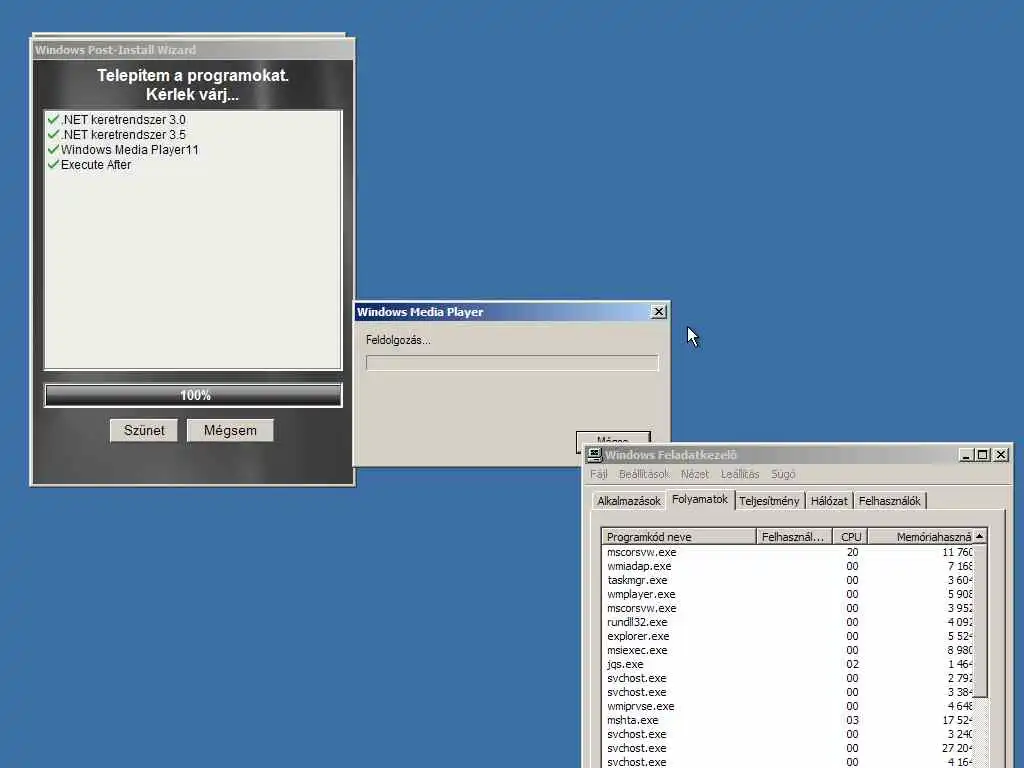Screen dimensions: 1024x768
Task: Close the Windows Media Player dialog
Action: coord(659,312)
